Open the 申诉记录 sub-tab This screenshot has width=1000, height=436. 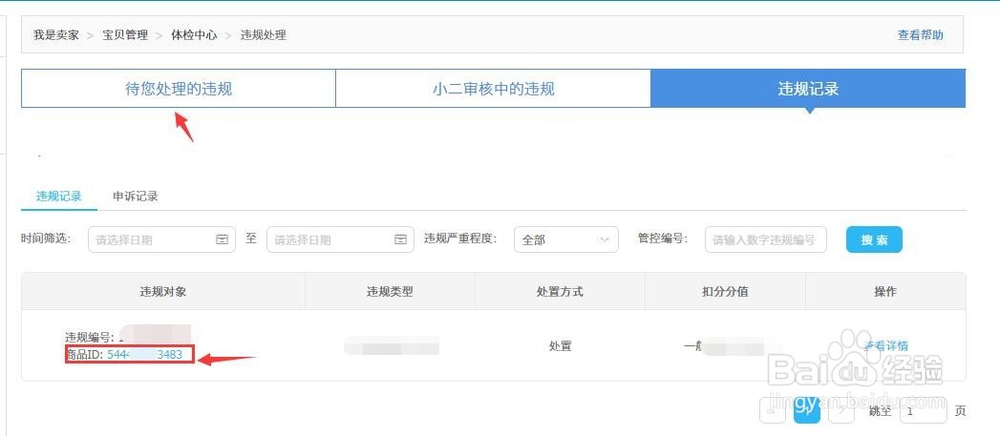pyautogui.click(x=135, y=196)
